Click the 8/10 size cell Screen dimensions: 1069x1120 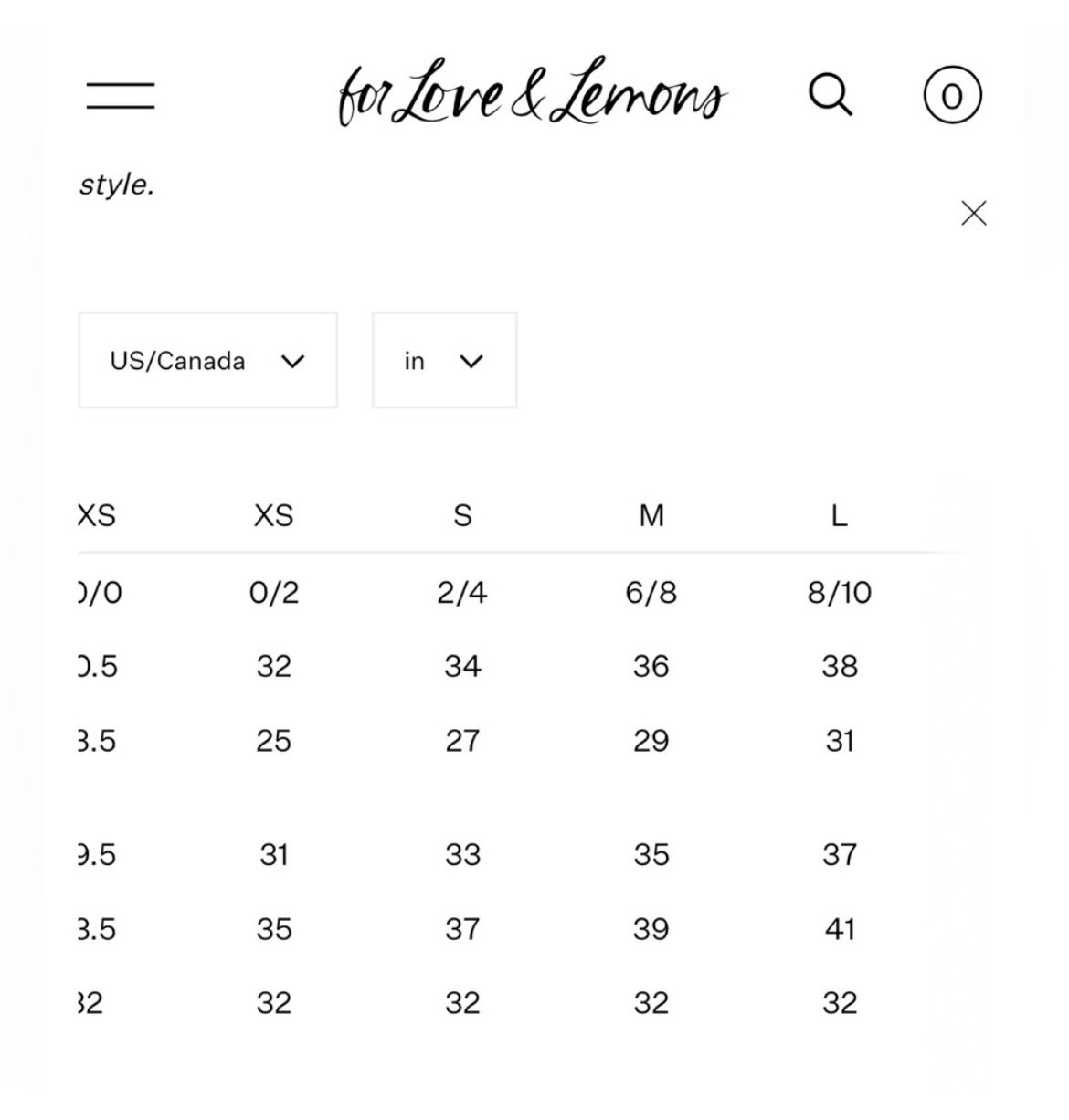(840, 593)
